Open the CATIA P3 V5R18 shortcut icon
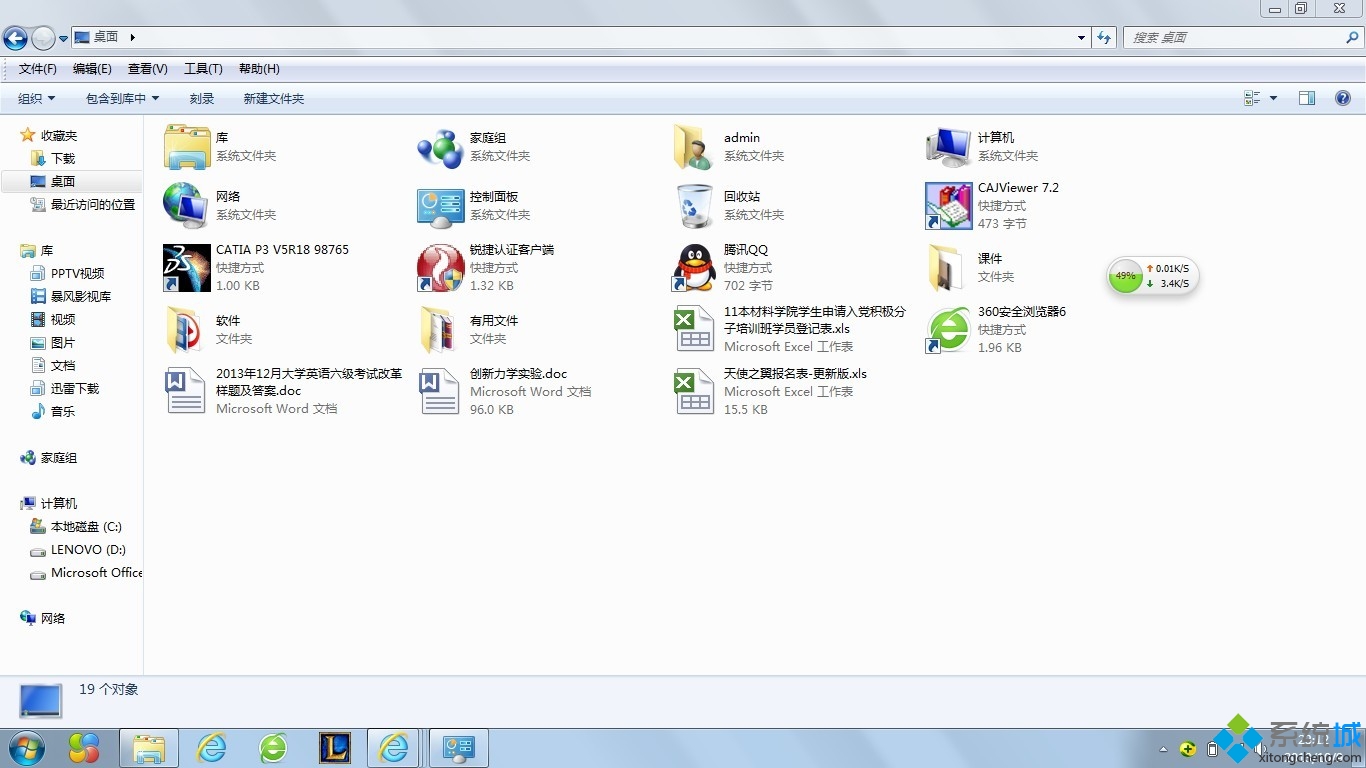1366x768 pixels. (x=187, y=268)
